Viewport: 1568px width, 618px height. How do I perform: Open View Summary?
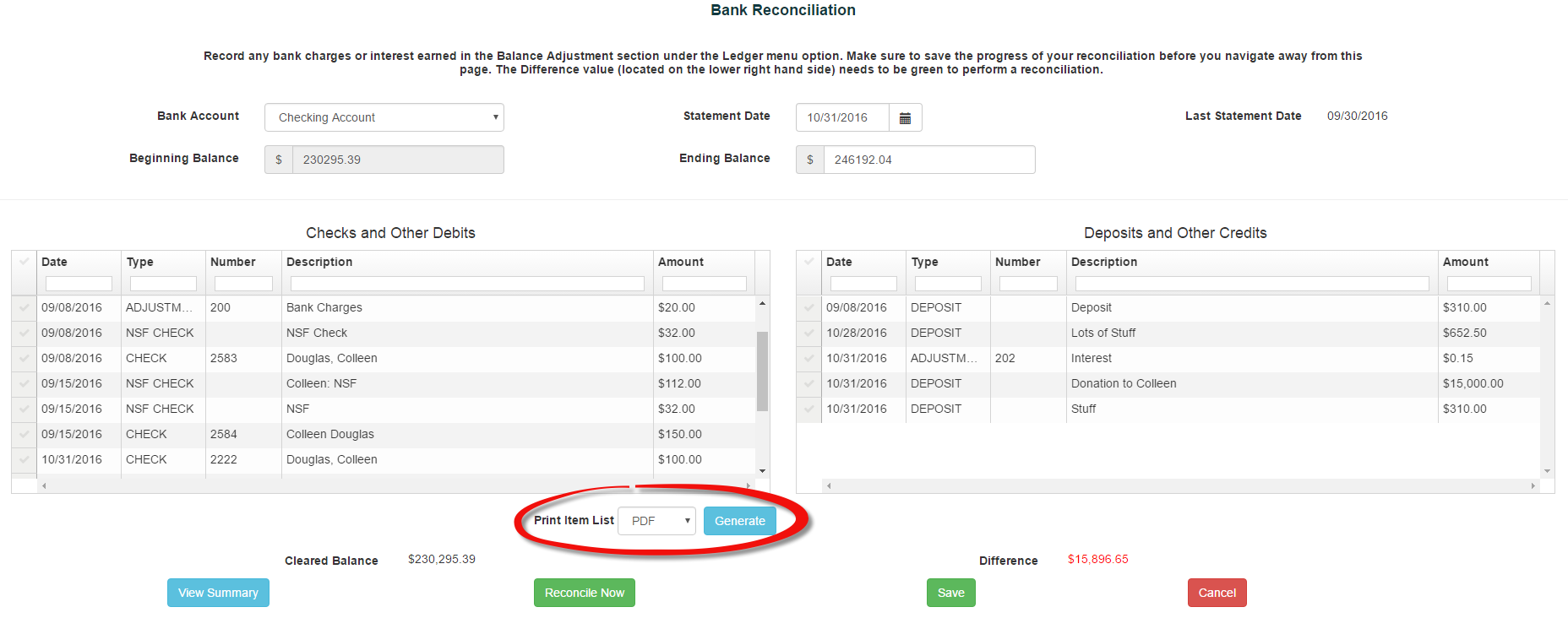218,593
